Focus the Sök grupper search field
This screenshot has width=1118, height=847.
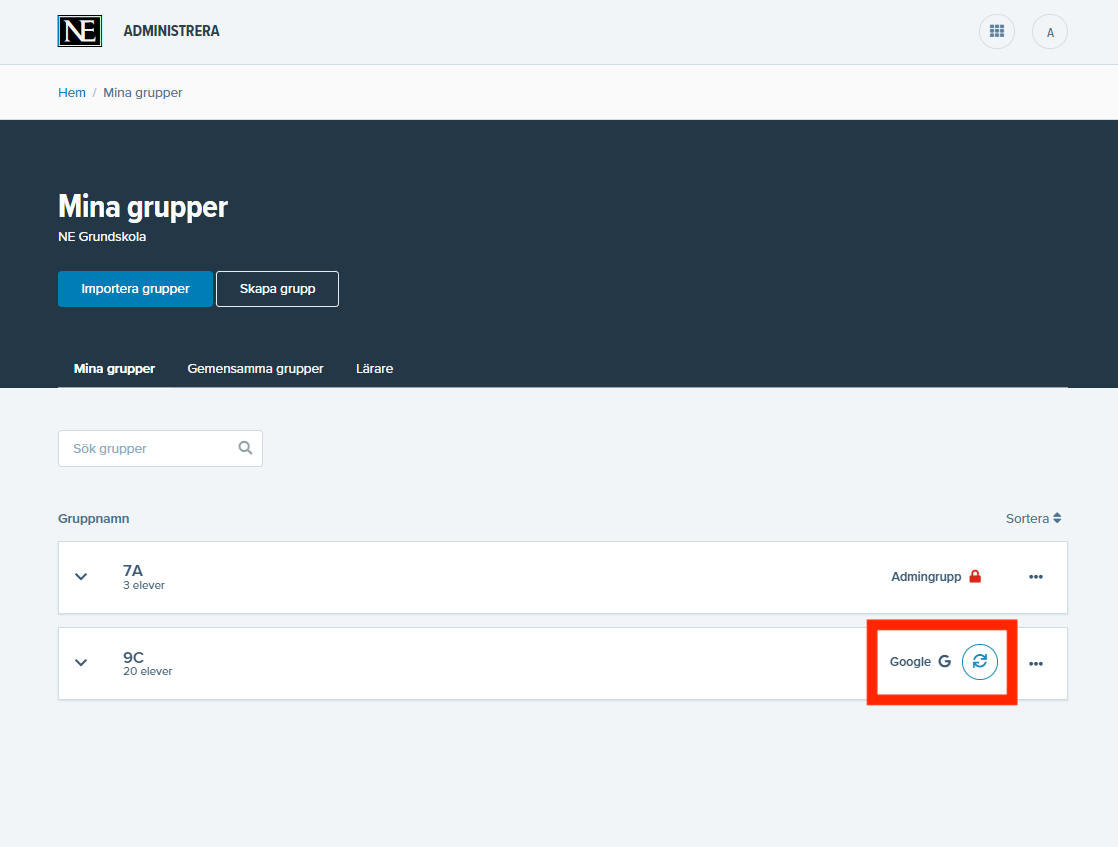[x=150, y=448]
